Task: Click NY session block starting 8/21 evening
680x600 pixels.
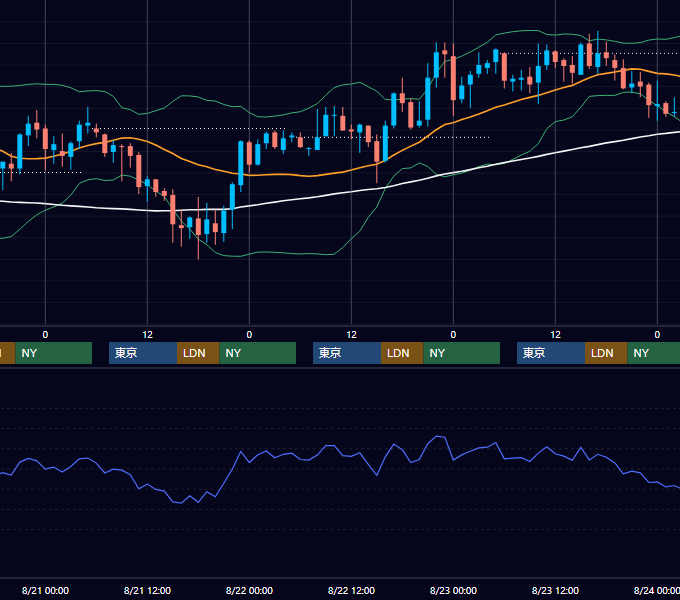Action: [x=258, y=353]
